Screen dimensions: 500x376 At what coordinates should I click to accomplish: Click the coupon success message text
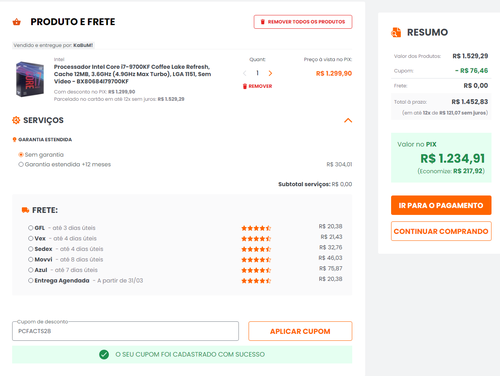[x=190, y=354]
